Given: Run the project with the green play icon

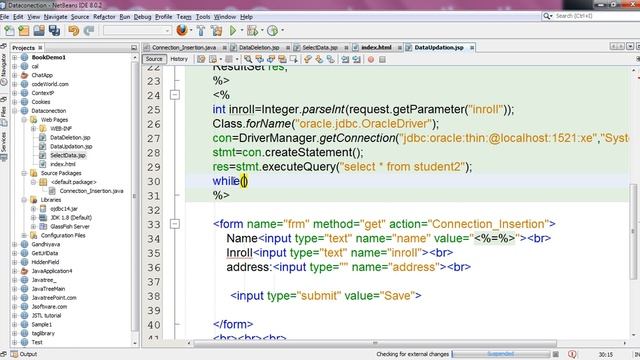Looking at the screenshot, I should tap(233, 31).
